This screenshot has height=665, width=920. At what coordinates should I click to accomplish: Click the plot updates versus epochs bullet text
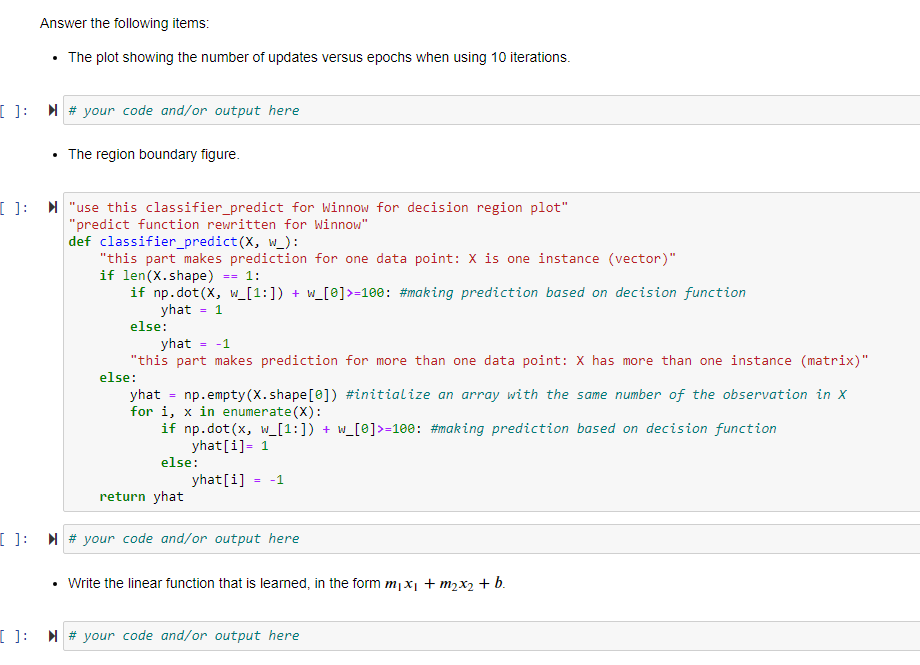coord(320,57)
